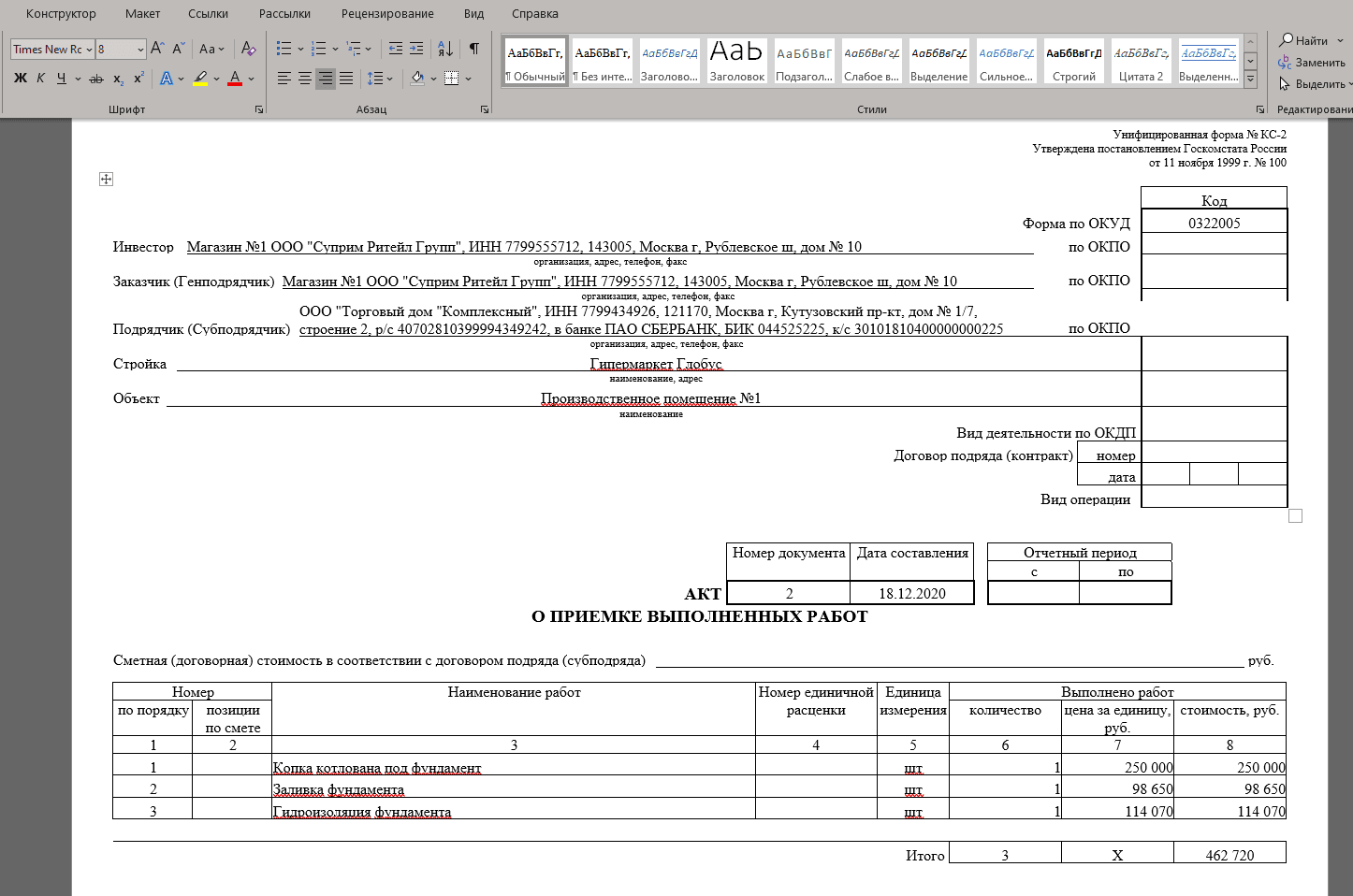Expand the borders dropdown arrow
Screen dimensions: 1353x896
coord(468,79)
